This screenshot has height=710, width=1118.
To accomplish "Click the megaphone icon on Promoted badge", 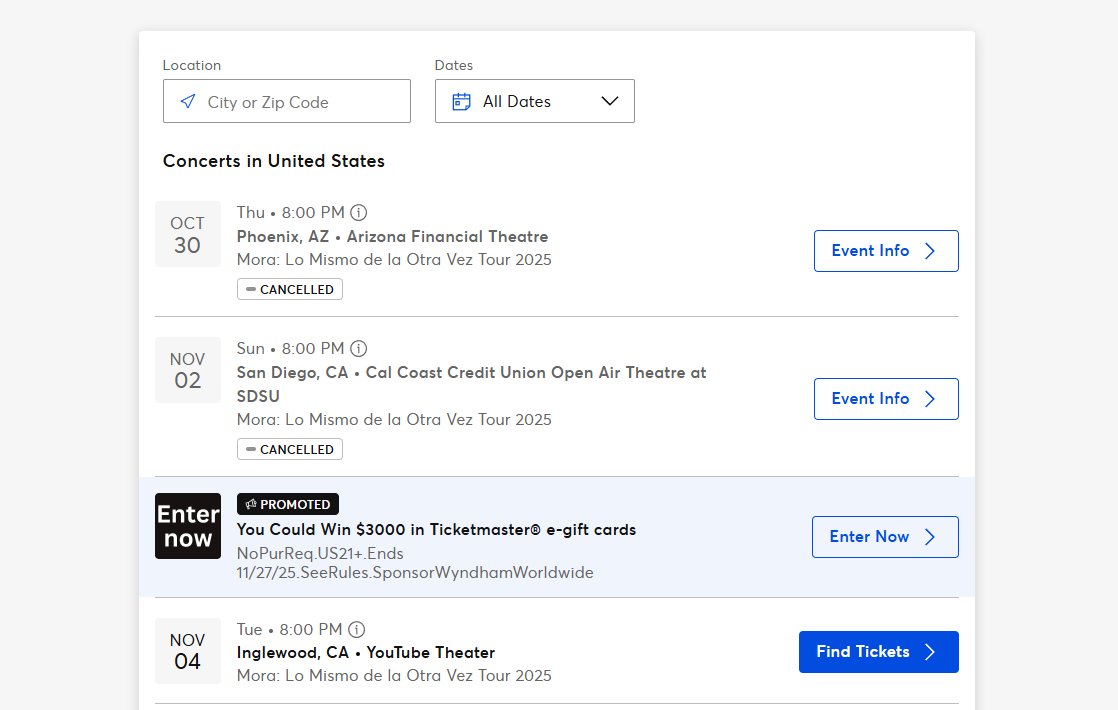I will [x=250, y=504].
